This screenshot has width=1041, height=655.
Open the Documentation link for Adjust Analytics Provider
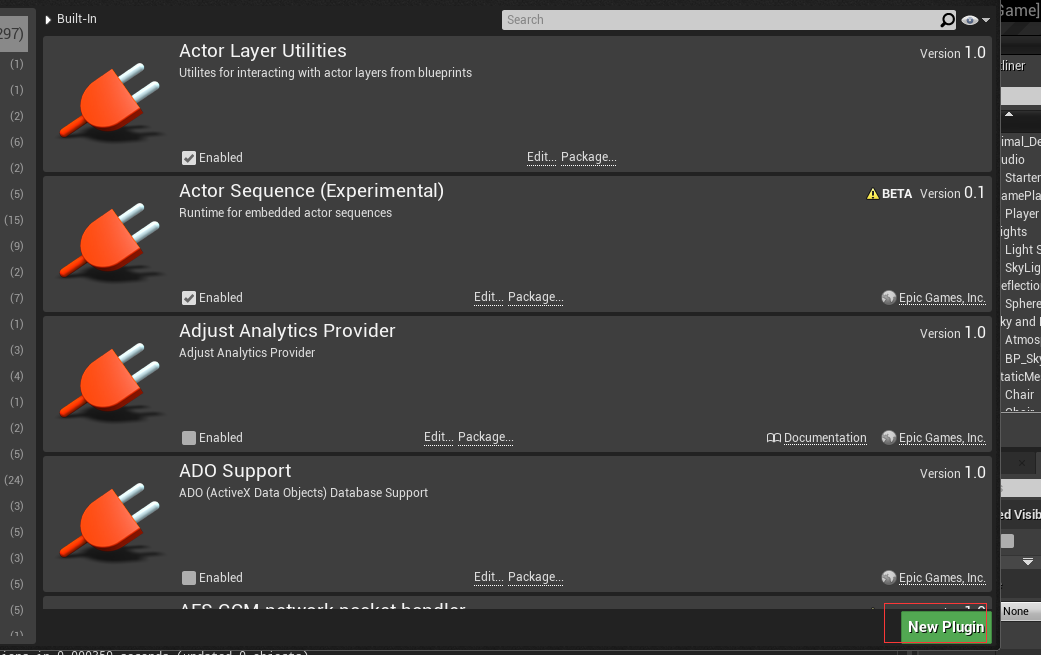click(x=827, y=437)
